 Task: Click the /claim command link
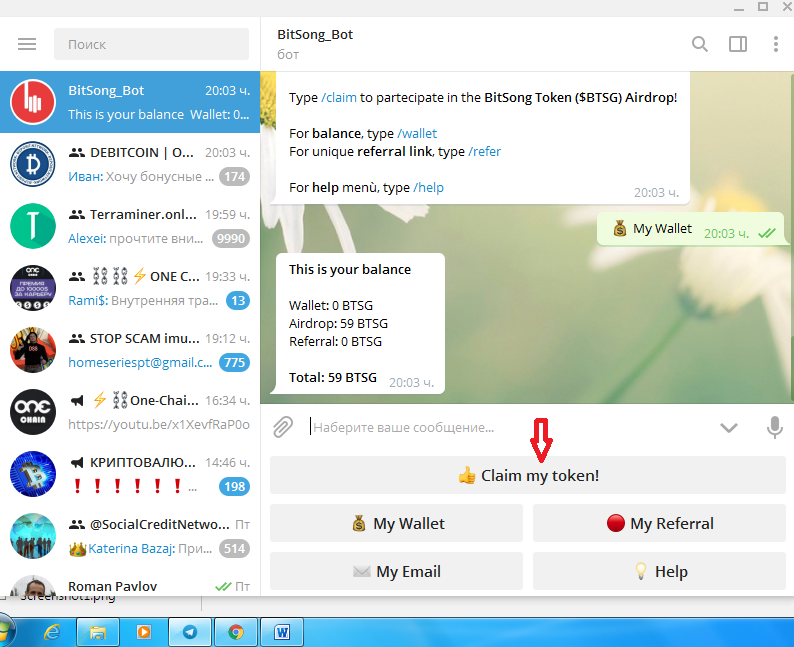pyautogui.click(x=339, y=98)
